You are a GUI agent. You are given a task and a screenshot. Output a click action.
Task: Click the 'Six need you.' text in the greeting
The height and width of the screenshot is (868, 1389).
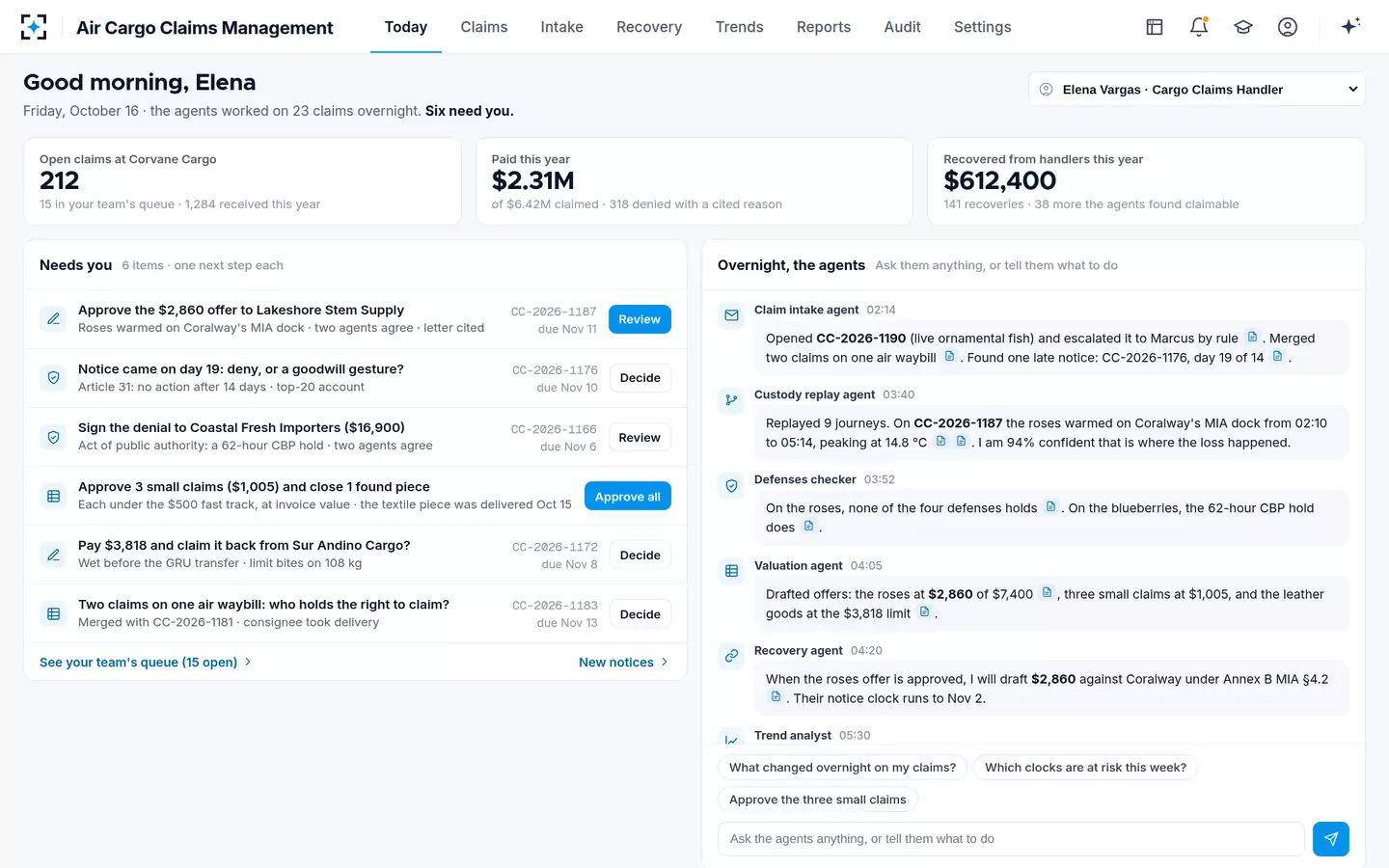click(470, 111)
